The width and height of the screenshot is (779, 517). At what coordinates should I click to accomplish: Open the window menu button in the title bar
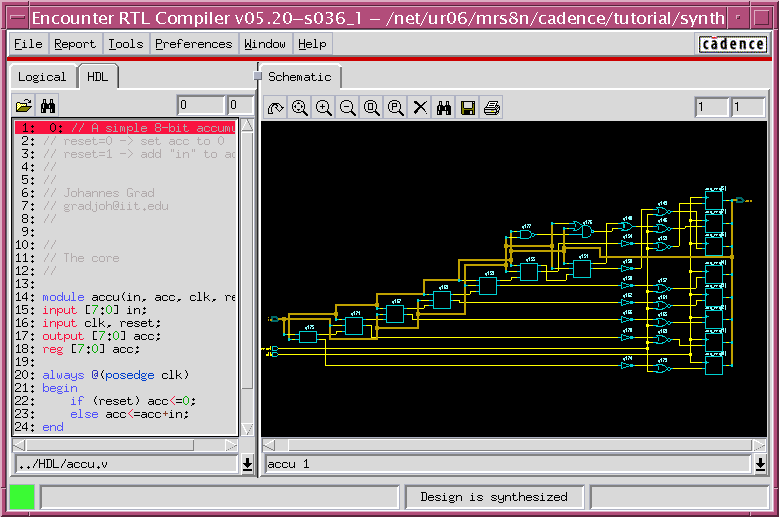pyautogui.click(x=18, y=18)
